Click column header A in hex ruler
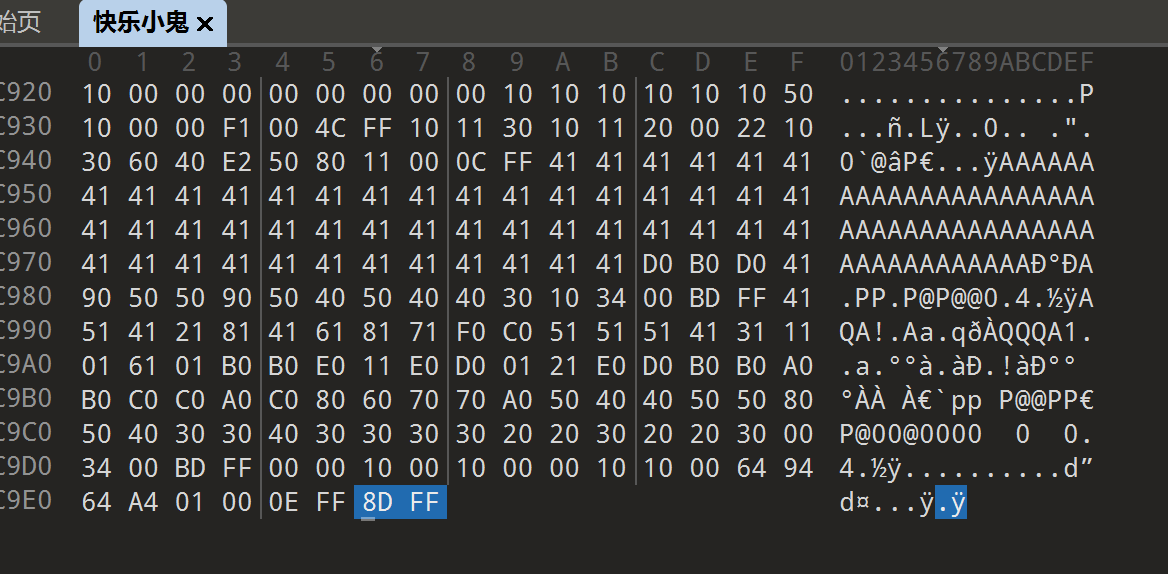The height and width of the screenshot is (574, 1168). [563, 63]
